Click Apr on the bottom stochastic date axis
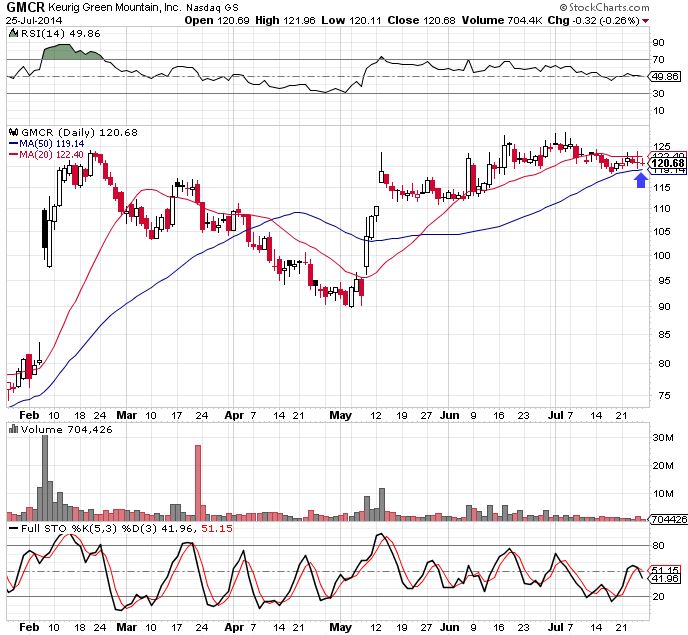This screenshot has width=688, height=635. tap(234, 627)
